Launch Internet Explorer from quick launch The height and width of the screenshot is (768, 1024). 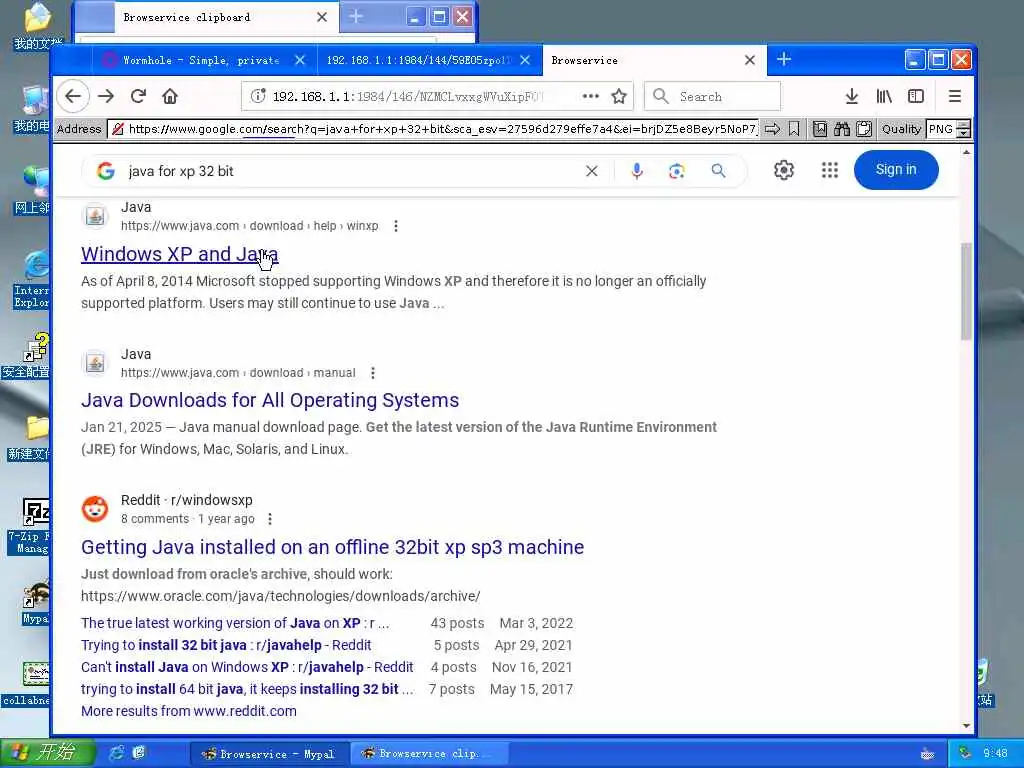(x=117, y=753)
